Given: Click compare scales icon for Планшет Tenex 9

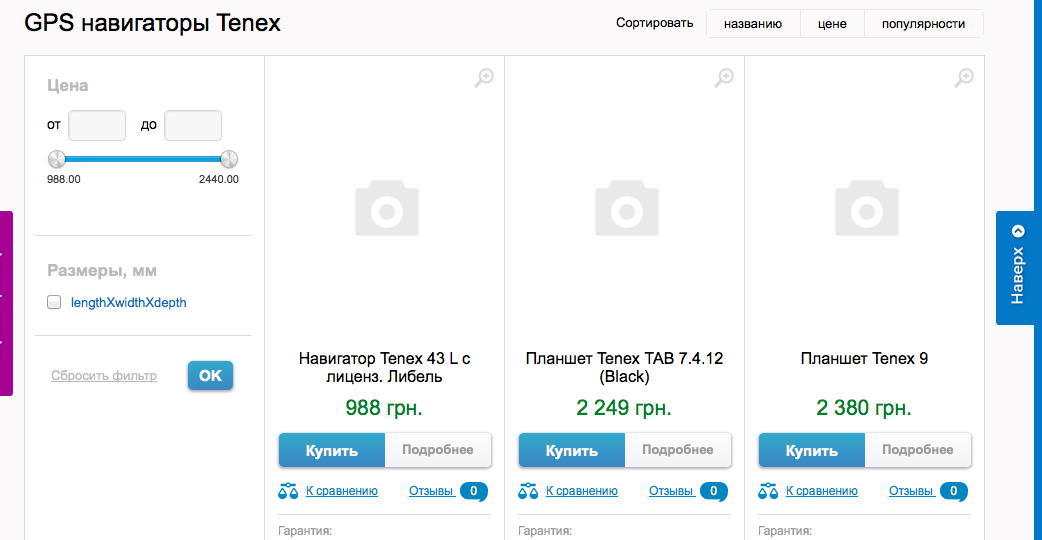Looking at the screenshot, I should click(x=768, y=492).
